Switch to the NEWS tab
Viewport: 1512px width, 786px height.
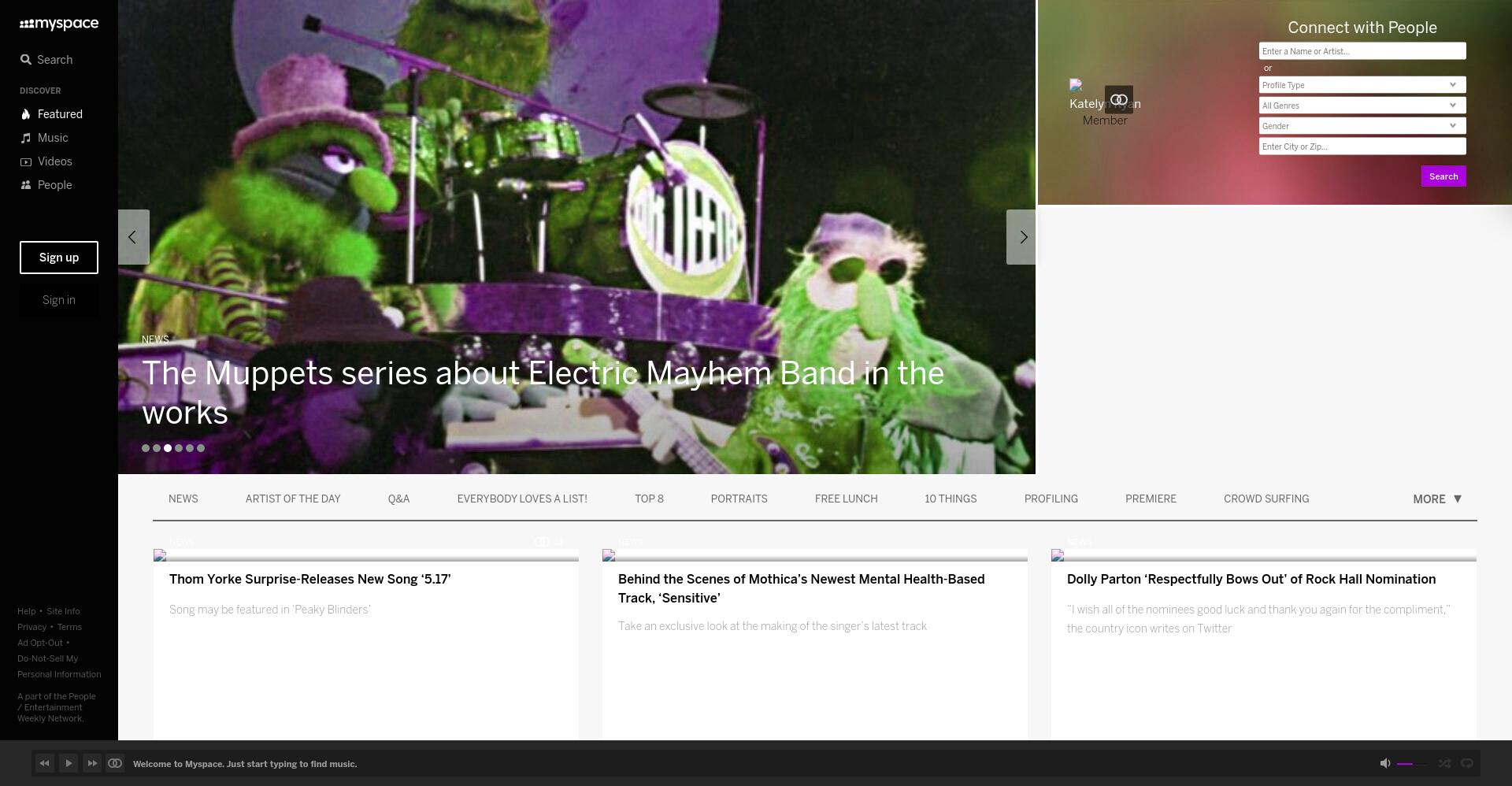coord(183,499)
